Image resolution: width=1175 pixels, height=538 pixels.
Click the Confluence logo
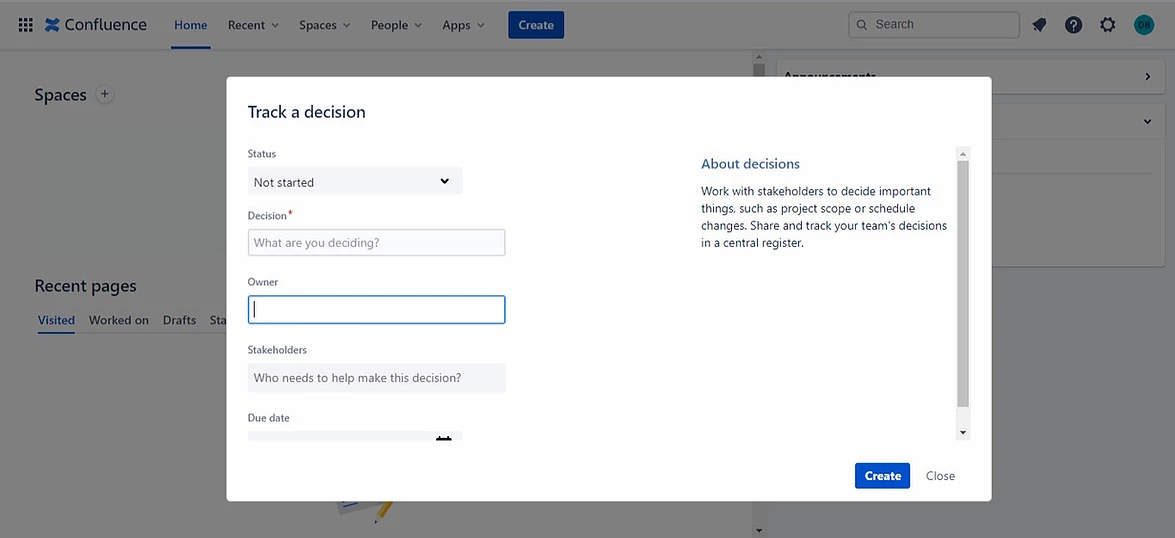pyautogui.click(x=96, y=25)
